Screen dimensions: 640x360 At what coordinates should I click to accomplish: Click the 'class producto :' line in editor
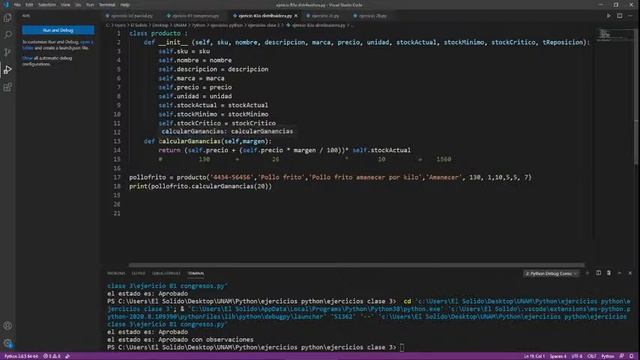pyautogui.click(x=158, y=33)
